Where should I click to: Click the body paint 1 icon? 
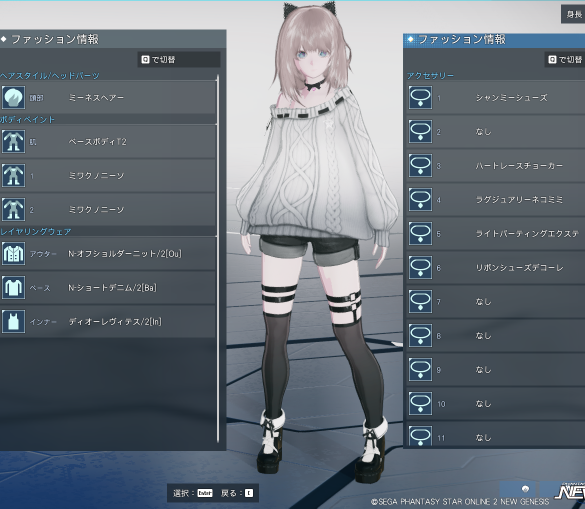point(13,175)
